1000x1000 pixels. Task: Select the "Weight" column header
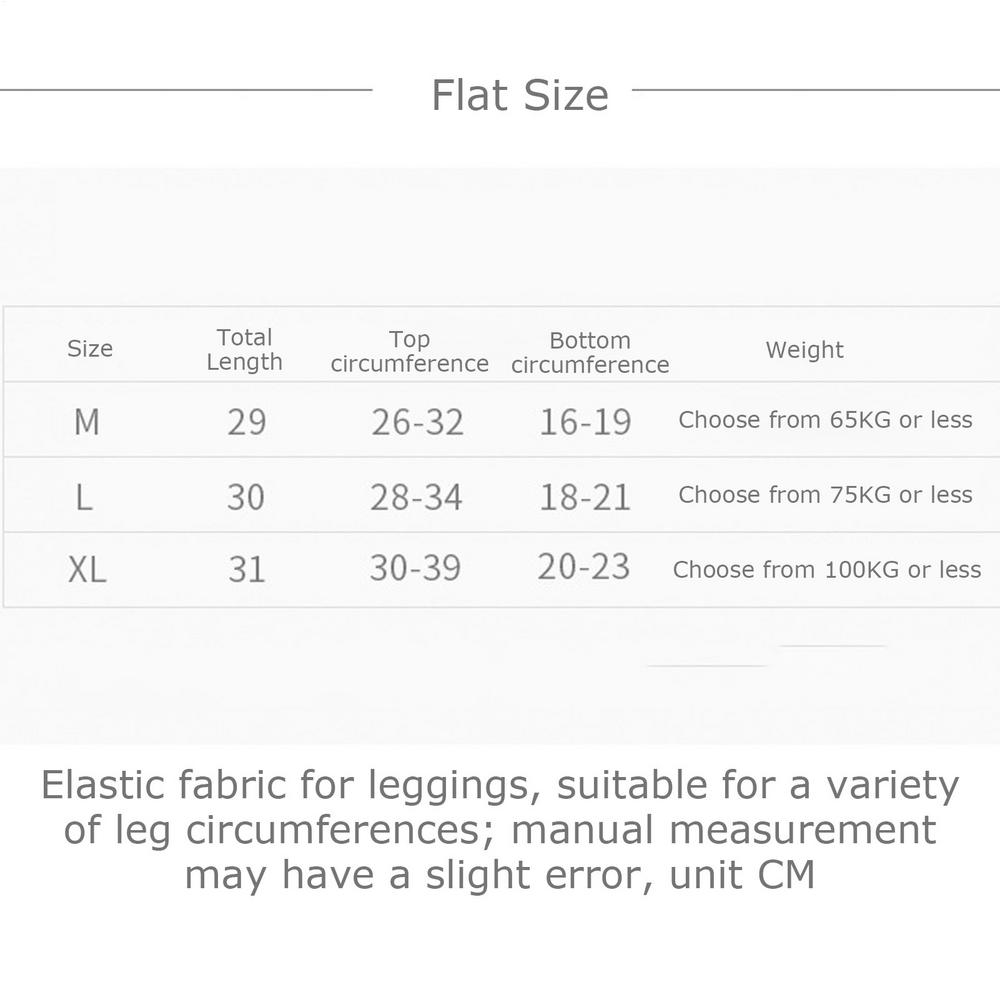(x=804, y=350)
